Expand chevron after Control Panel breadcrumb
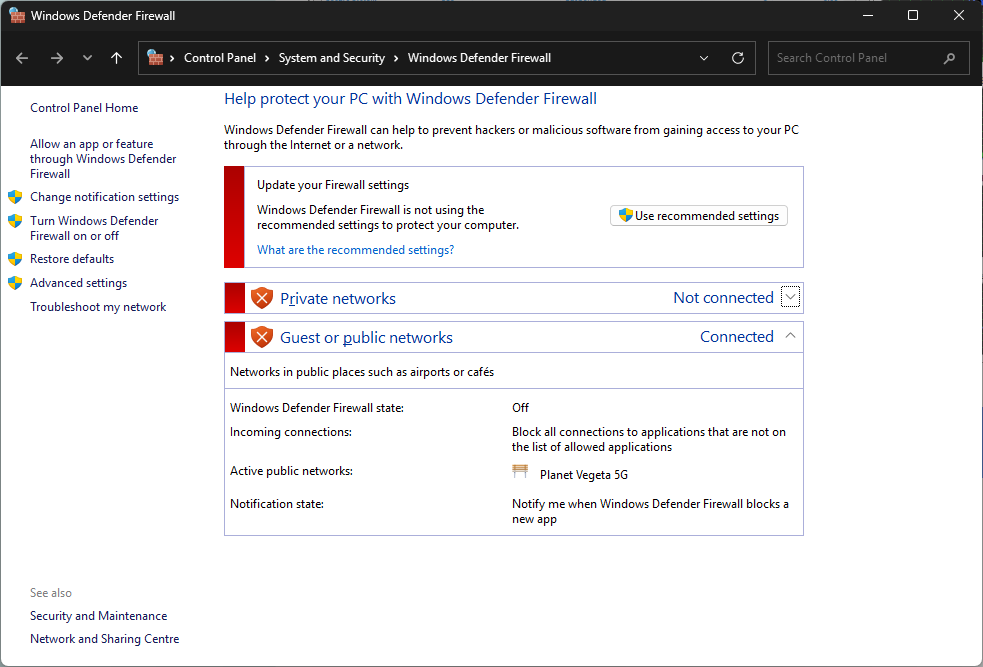Image resolution: width=983 pixels, height=667 pixels. tap(267, 58)
